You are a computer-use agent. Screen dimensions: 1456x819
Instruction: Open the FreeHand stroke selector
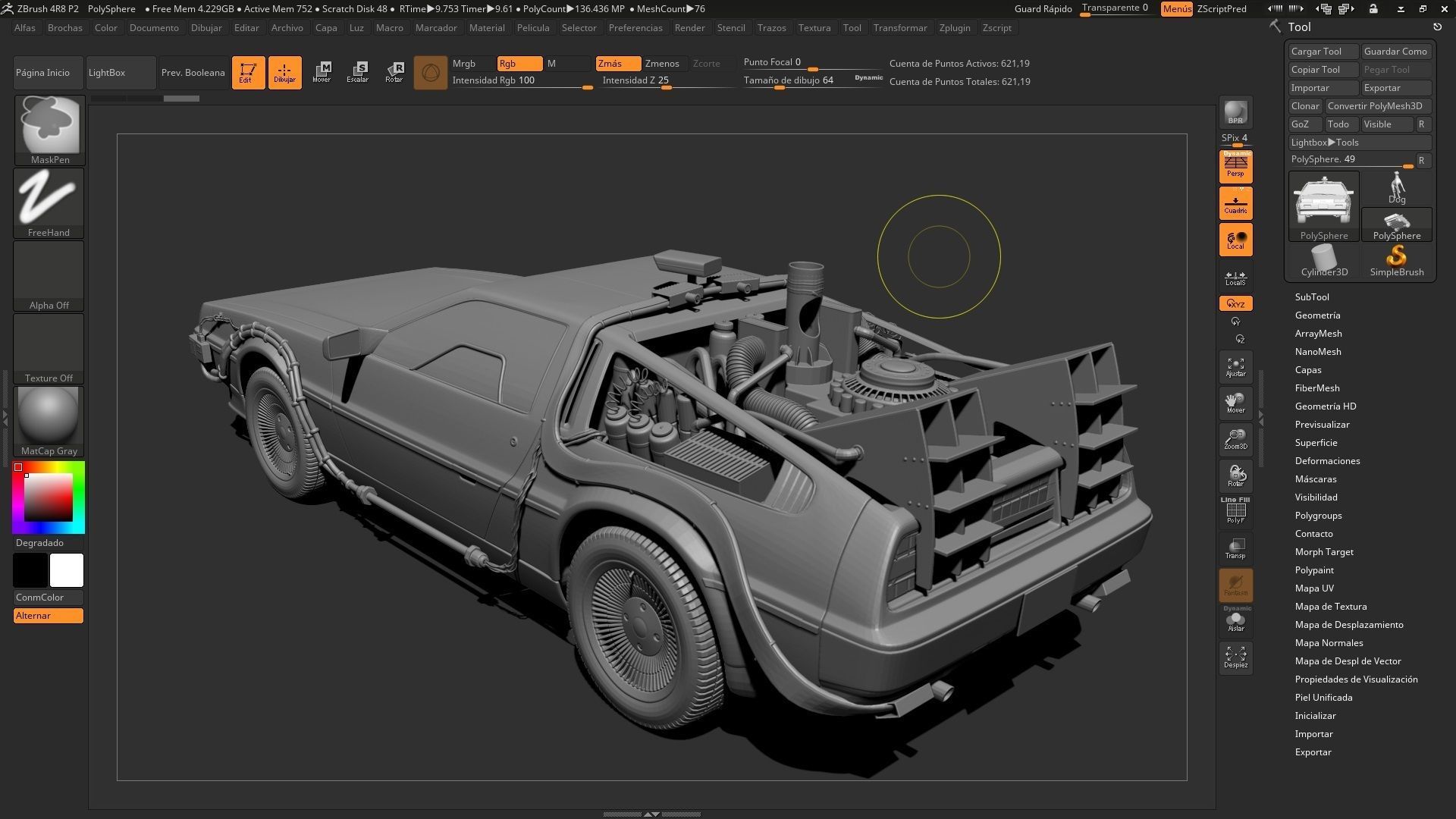click(x=49, y=203)
